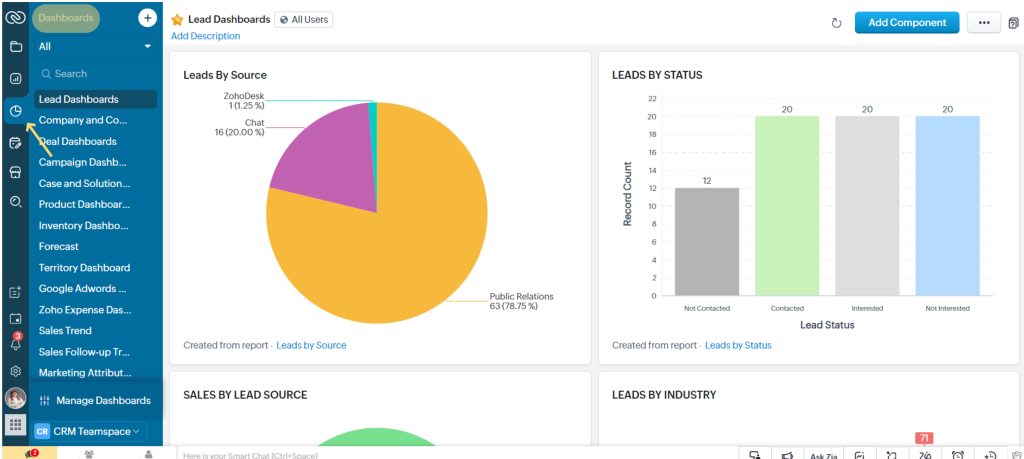This screenshot has height=459, width=1024.
Task: Open the single person icon in bottom bar
Action: click(x=149, y=454)
